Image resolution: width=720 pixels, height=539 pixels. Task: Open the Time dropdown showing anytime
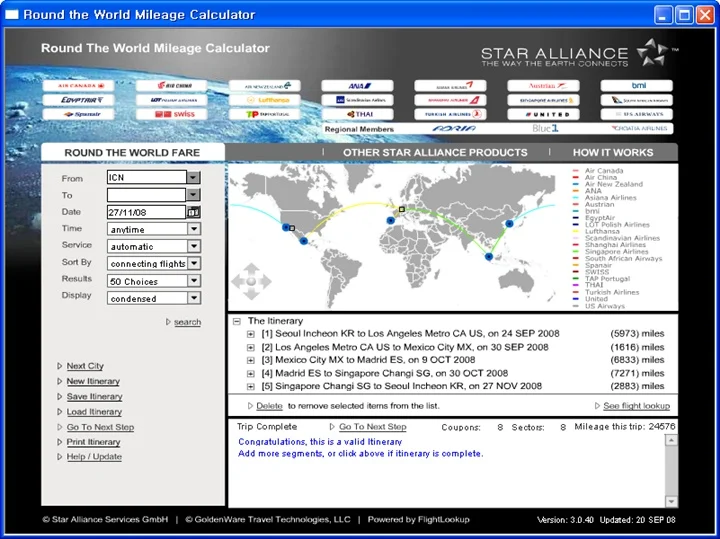point(194,229)
